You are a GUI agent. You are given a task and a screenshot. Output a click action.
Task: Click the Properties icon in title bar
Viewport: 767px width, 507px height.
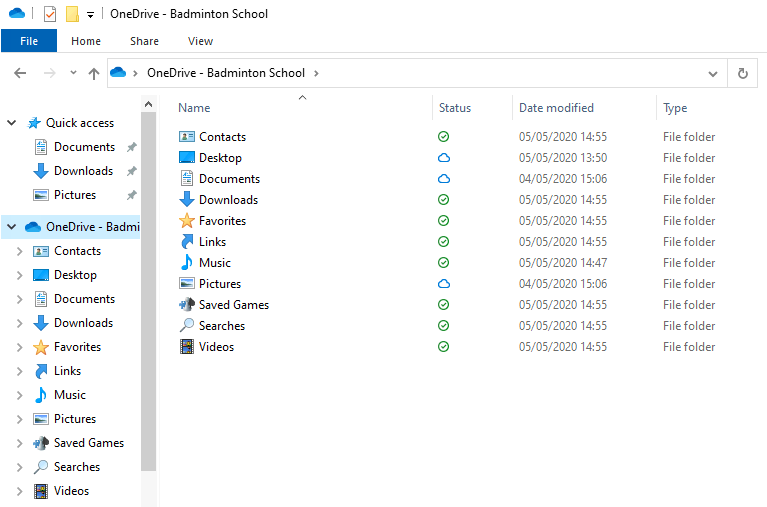51,14
